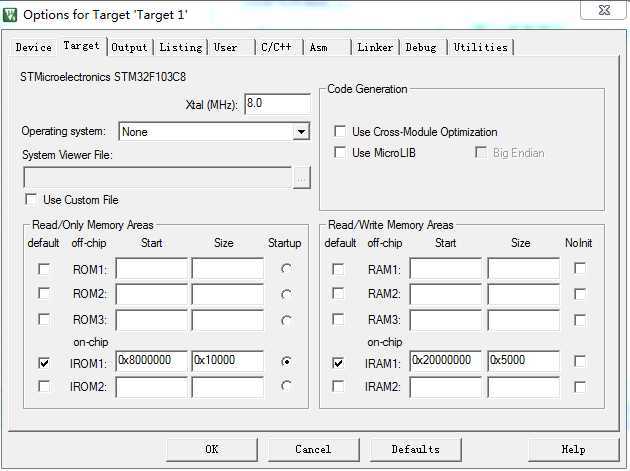Enable NoInit for RAM2
The image size is (630, 471).
580,294
